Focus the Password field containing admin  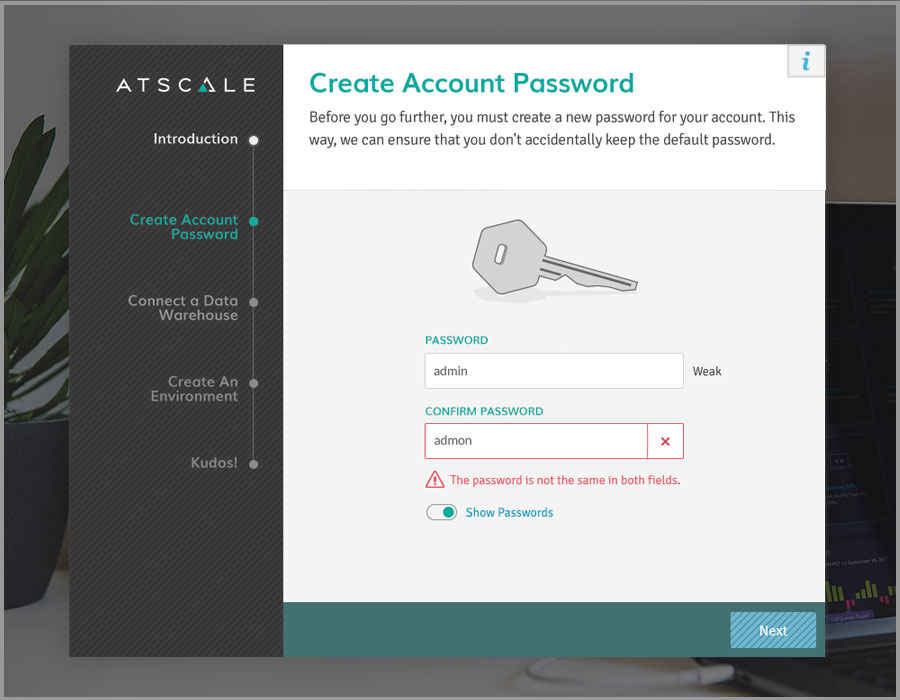pyautogui.click(x=554, y=371)
